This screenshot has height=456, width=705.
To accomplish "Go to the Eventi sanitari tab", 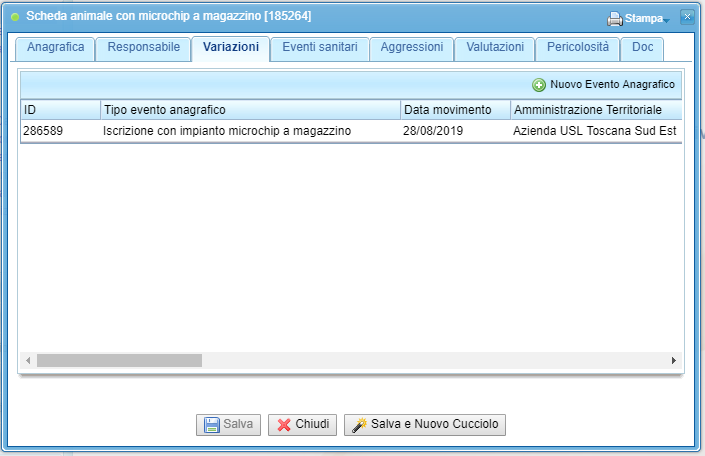I will click(x=320, y=49).
